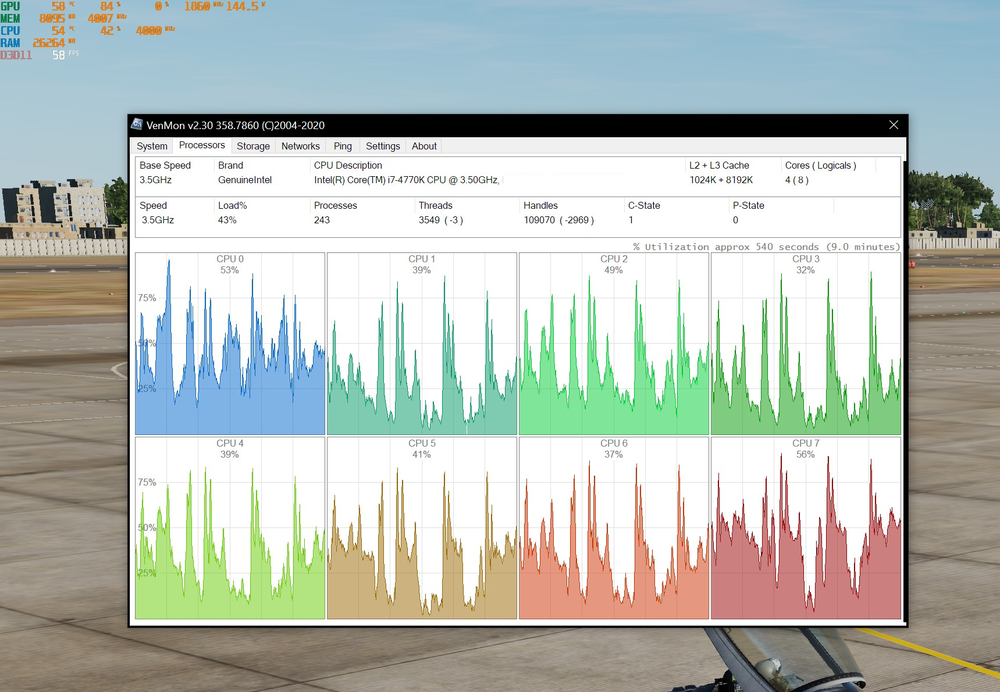Click the CPU Description text field

tap(406, 180)
